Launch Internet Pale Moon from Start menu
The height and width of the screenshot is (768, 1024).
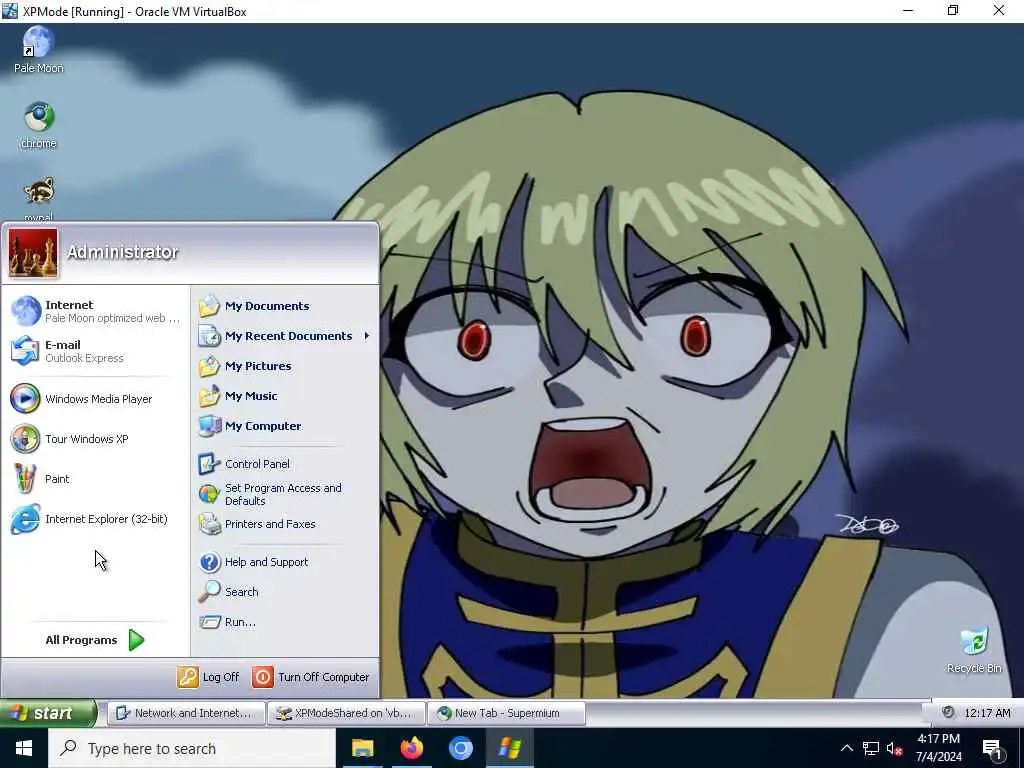95,311
